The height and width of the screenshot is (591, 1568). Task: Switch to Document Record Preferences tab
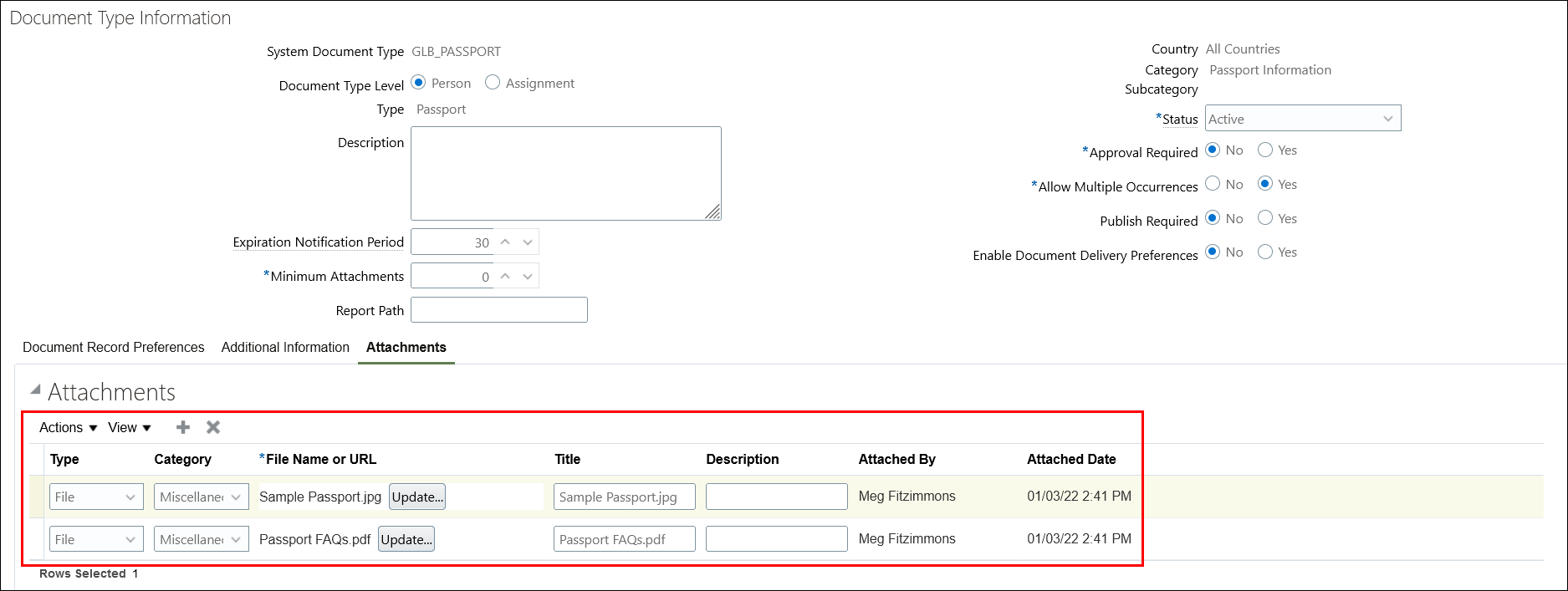(113, 347)
